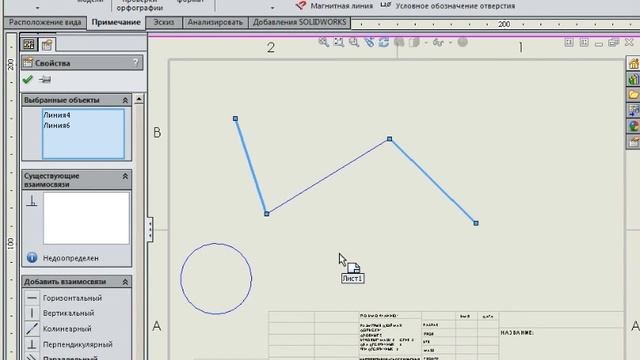Click the peak vertex of sketch

389,139
